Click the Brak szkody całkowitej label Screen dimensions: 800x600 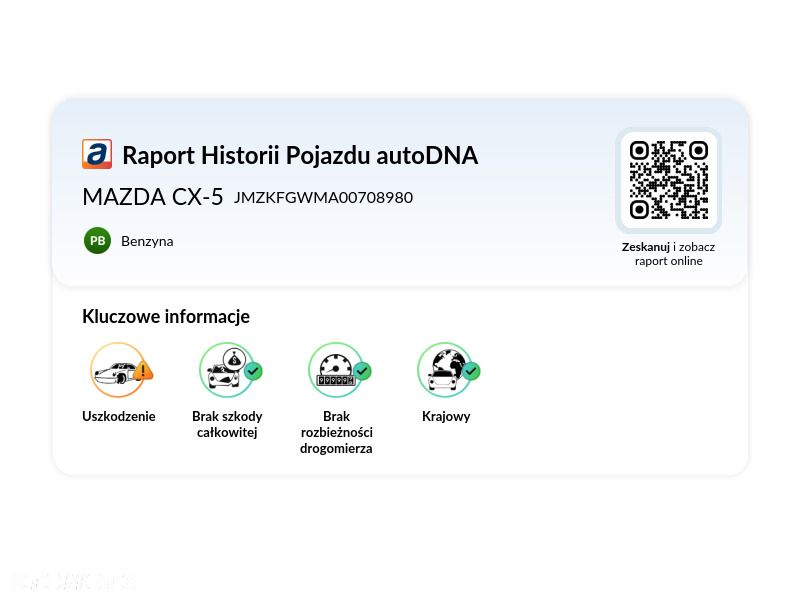point(227,424)
